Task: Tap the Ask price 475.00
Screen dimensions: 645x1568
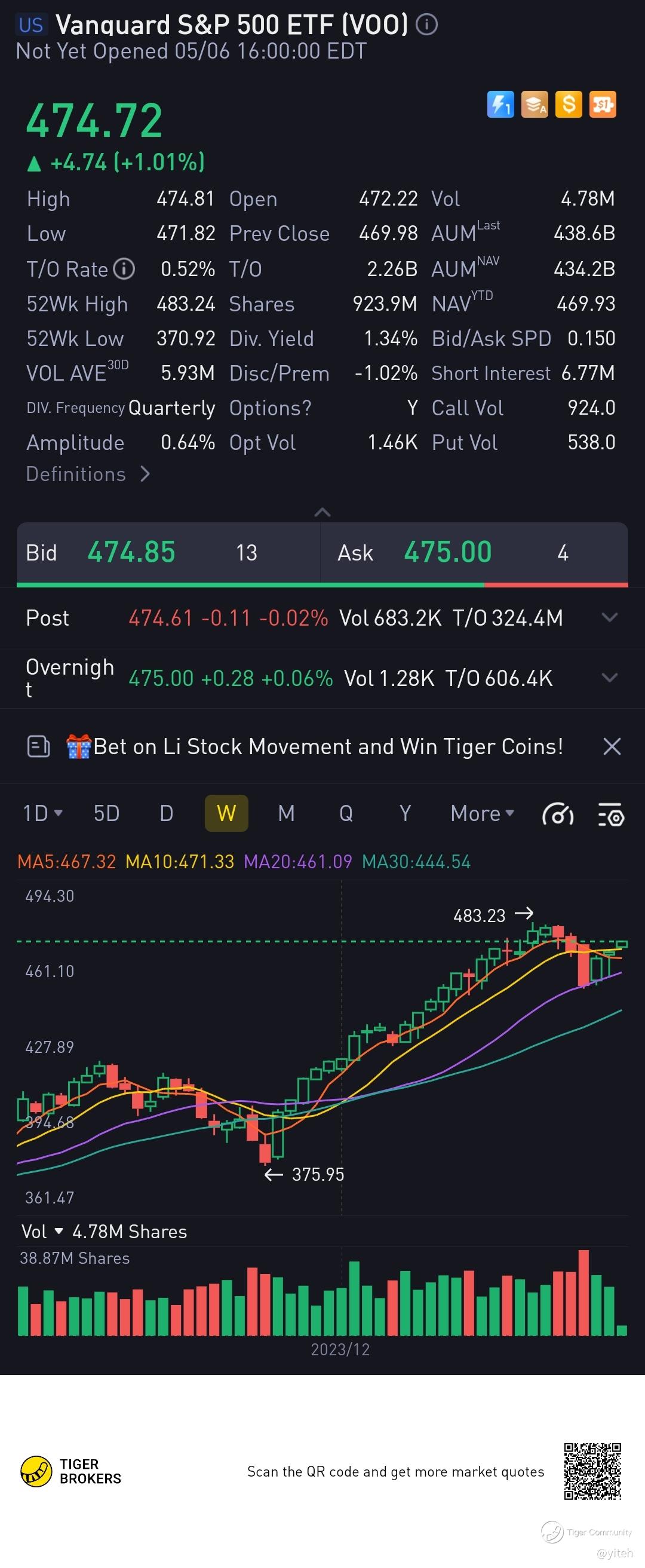Action: pos(448,552)
